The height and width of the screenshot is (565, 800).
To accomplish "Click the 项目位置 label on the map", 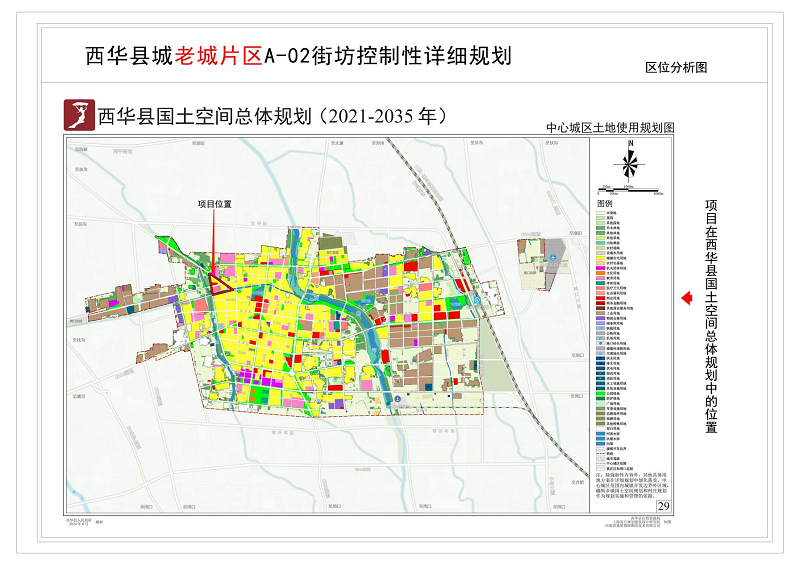I will pyautogui.click(x=214, y=204).
